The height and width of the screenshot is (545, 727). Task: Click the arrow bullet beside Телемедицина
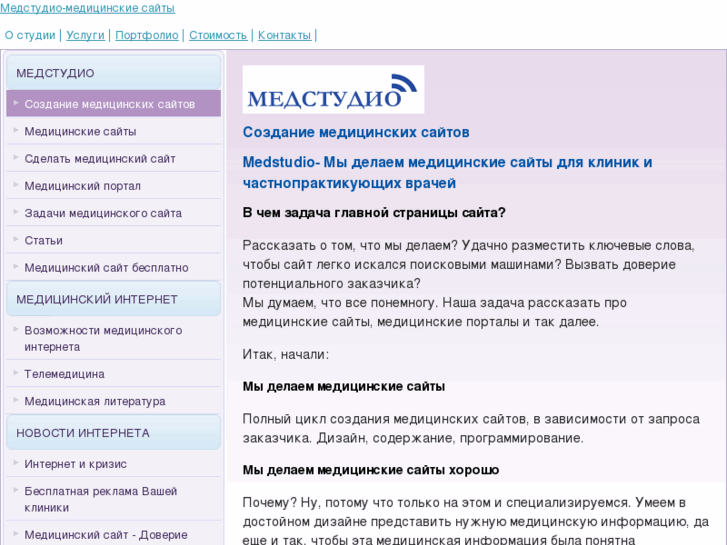[16, 373]
